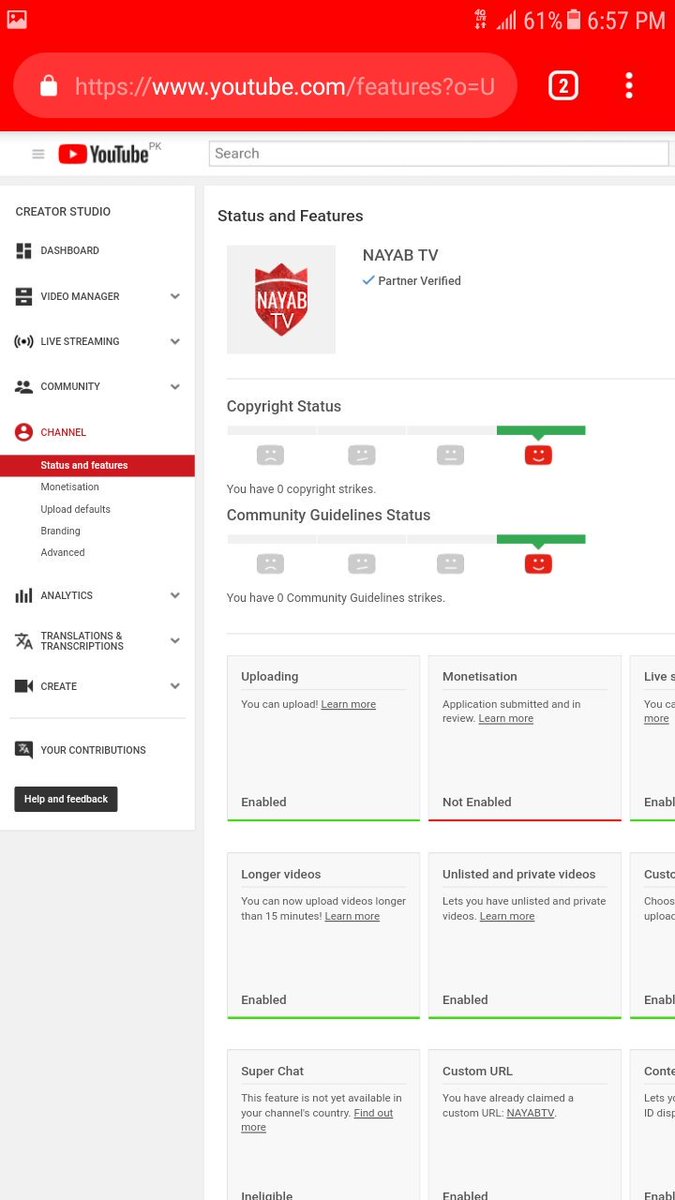Click 'Enabled' status in Uploading card
This screenshot has width=675, height=1200.
[264, 802]
